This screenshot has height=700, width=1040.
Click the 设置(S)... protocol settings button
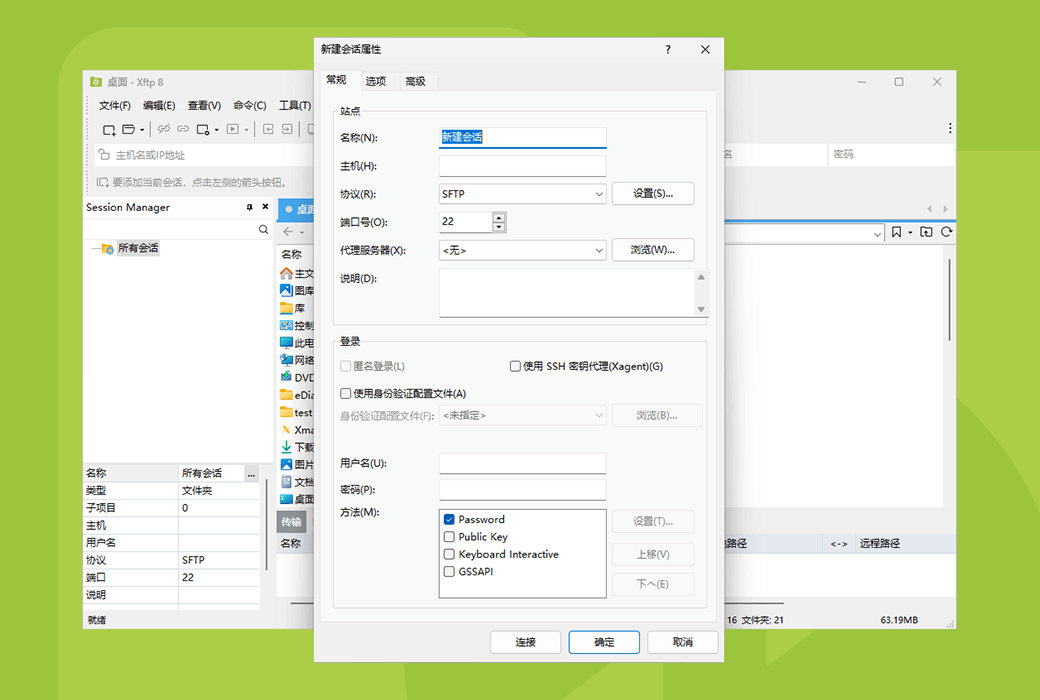pos(653,193)
